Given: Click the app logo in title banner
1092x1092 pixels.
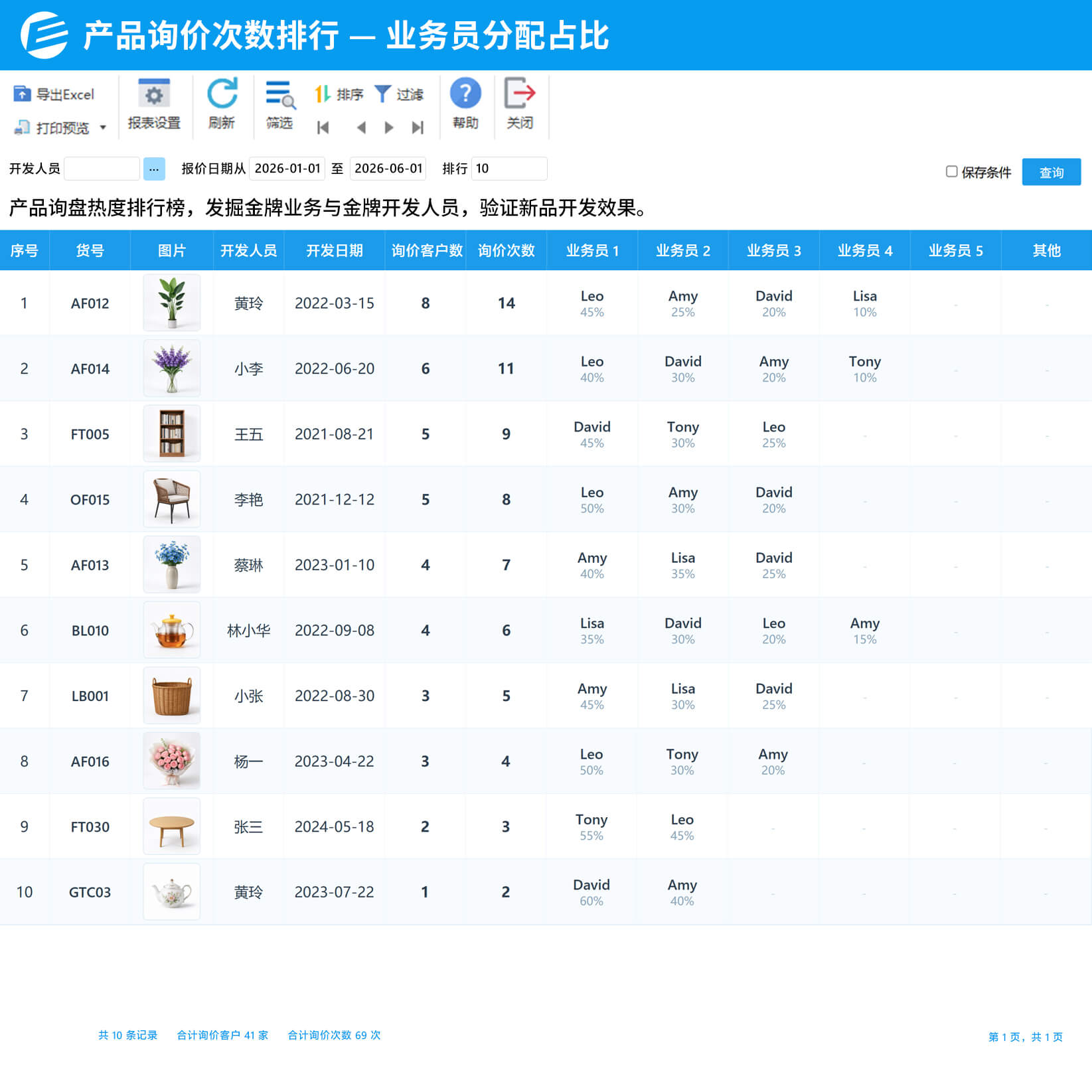Looking at the screenshot, I should pyautogui.click(x=44, y=35).
